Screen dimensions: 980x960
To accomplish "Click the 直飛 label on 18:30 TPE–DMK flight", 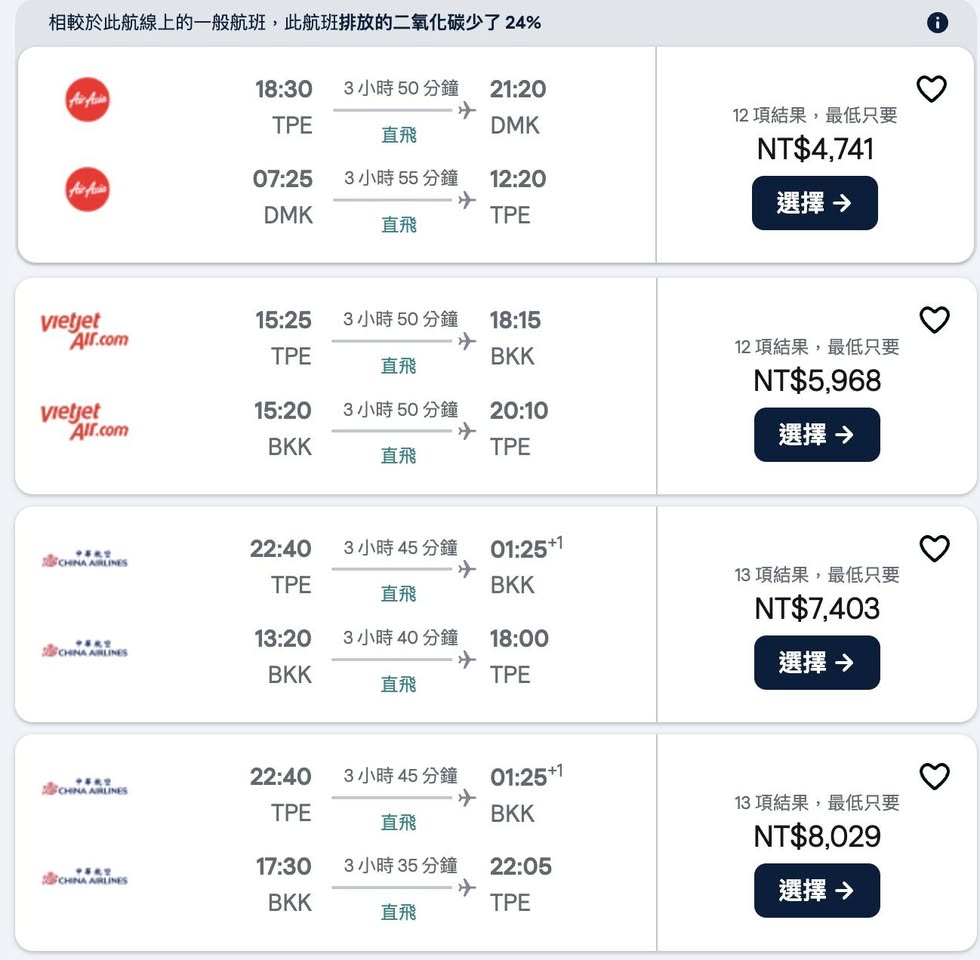I will [399, 135].
